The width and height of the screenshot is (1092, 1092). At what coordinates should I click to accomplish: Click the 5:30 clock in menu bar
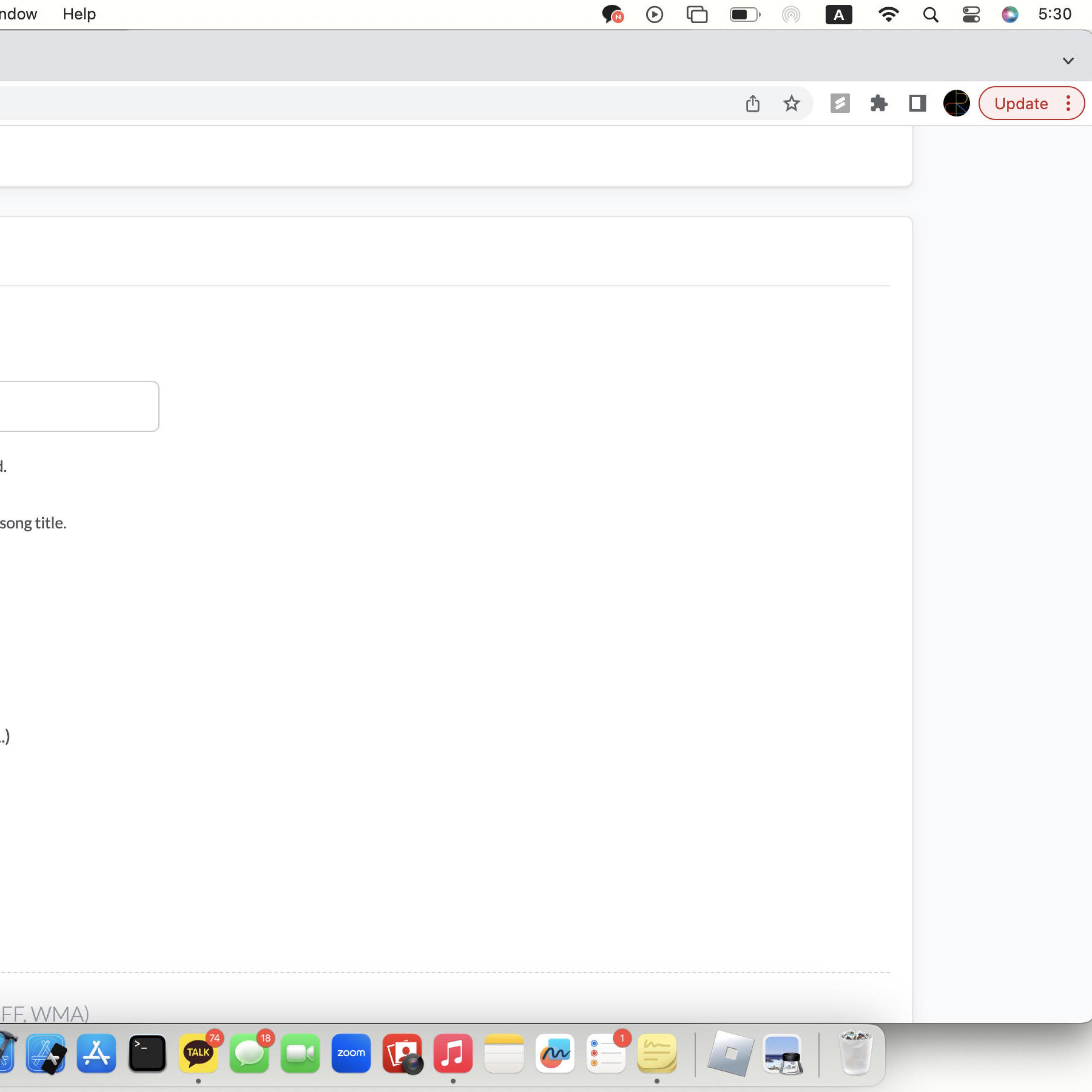point(1055,14)
